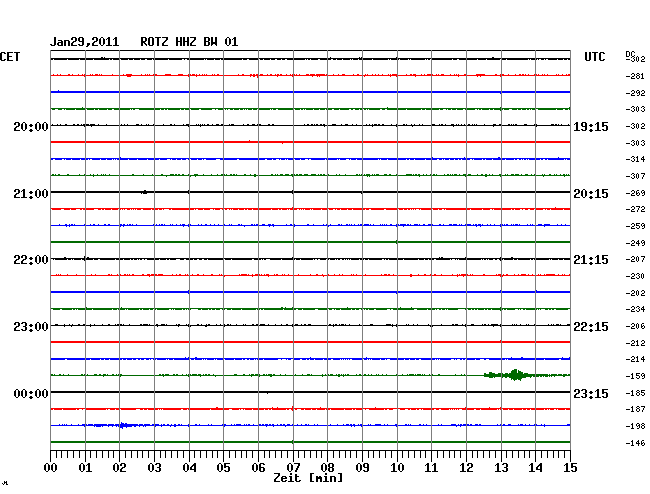Click the DC offset value -212
The image size is (650, 494).
click(x=635, y=343)
